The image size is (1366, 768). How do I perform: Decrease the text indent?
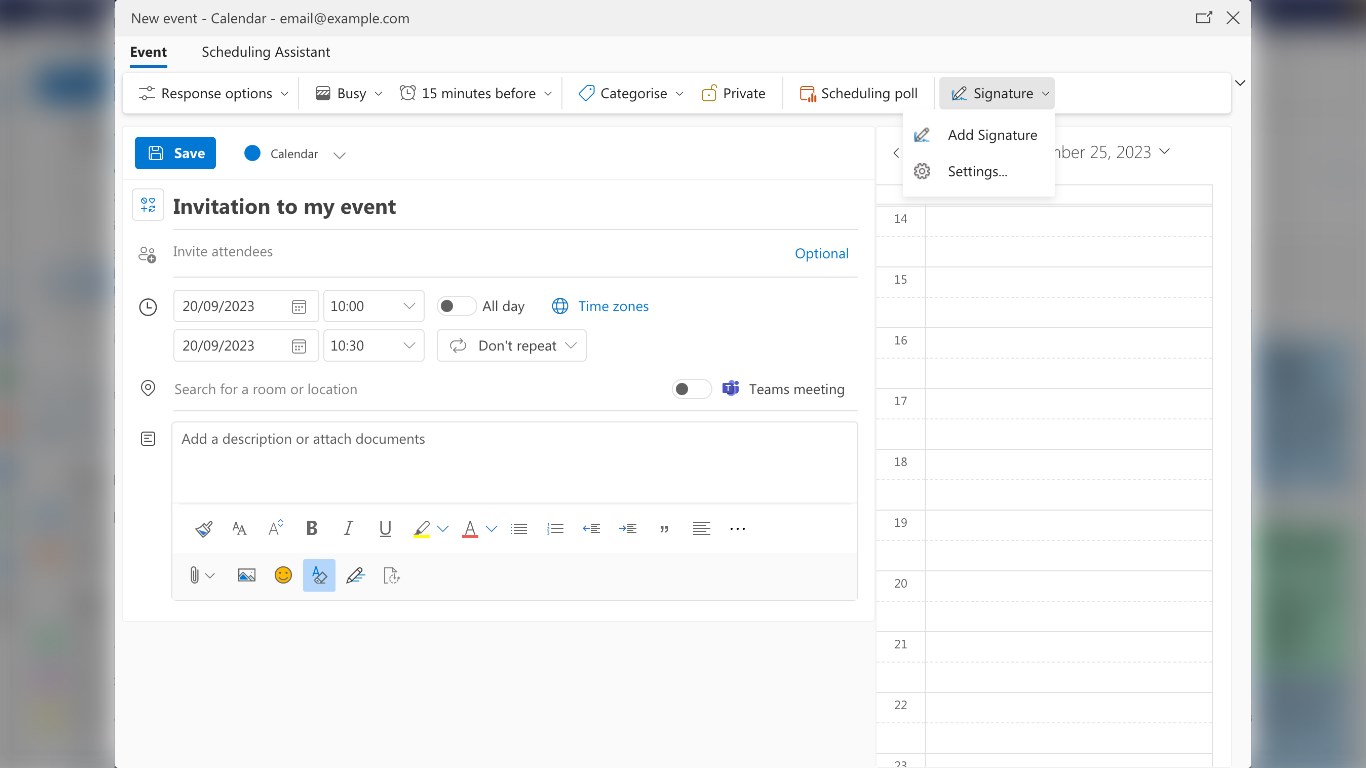591,529
